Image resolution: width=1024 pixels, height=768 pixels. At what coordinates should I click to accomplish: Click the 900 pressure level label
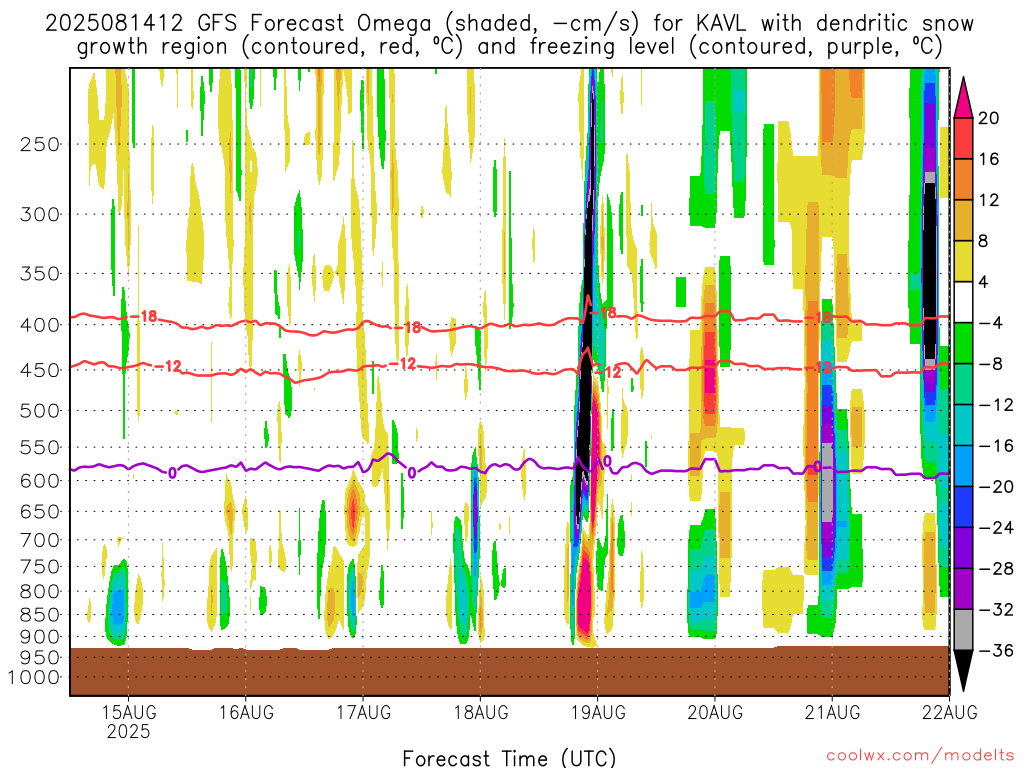[40, 637]
